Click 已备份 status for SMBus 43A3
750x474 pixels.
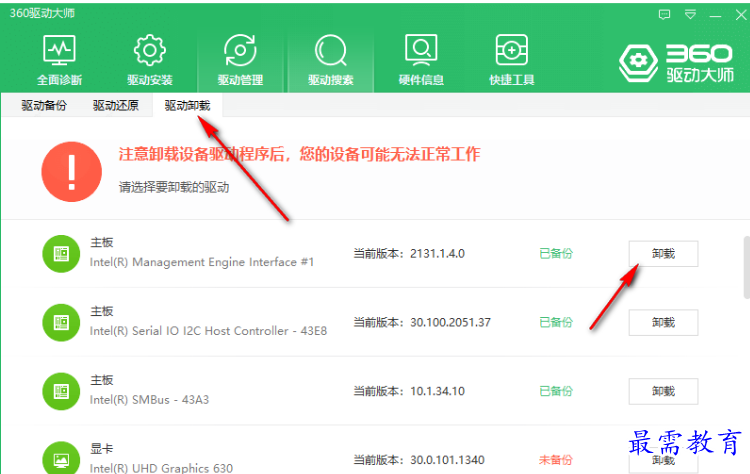[556, 391]
